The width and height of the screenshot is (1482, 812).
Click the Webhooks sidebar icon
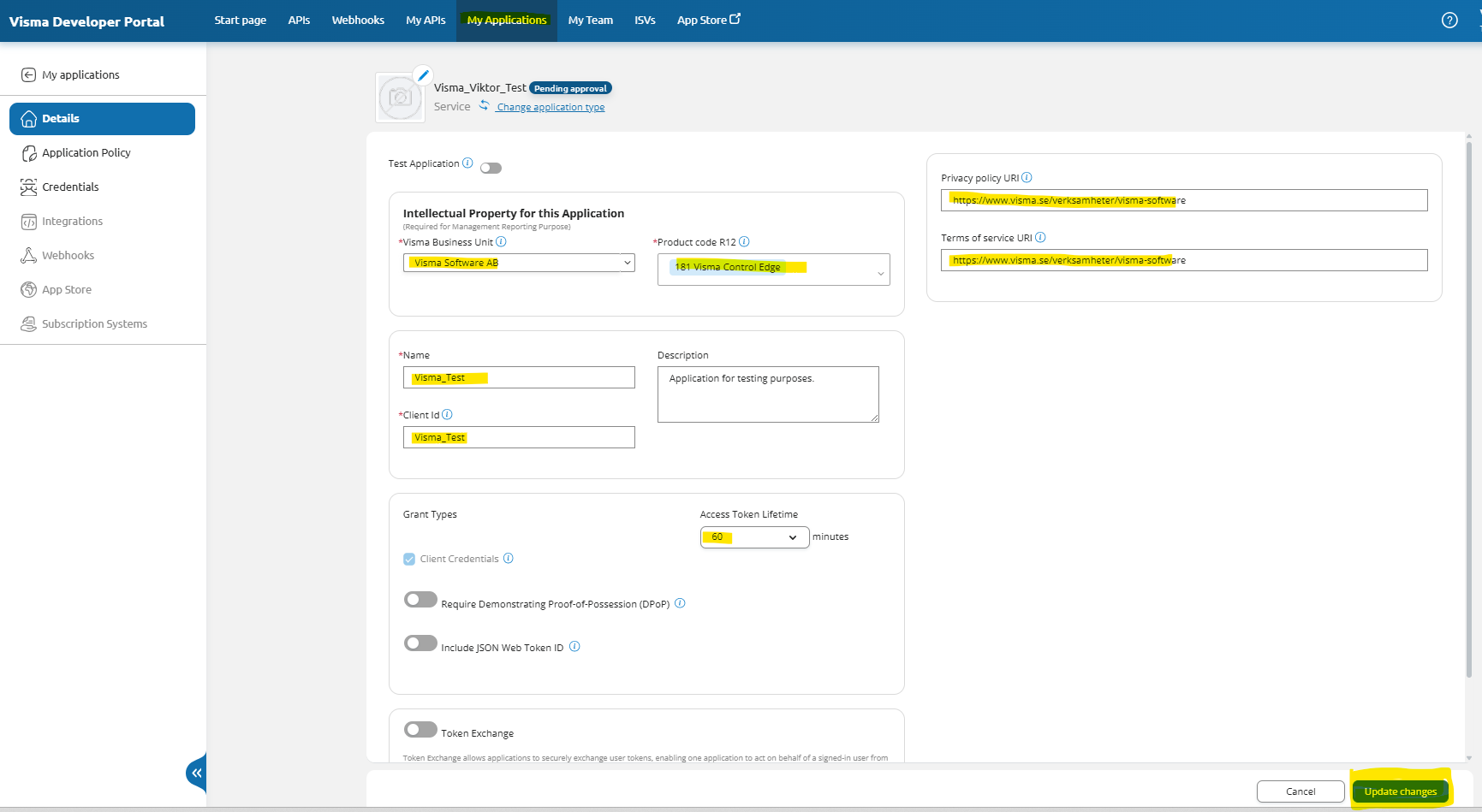28,255
